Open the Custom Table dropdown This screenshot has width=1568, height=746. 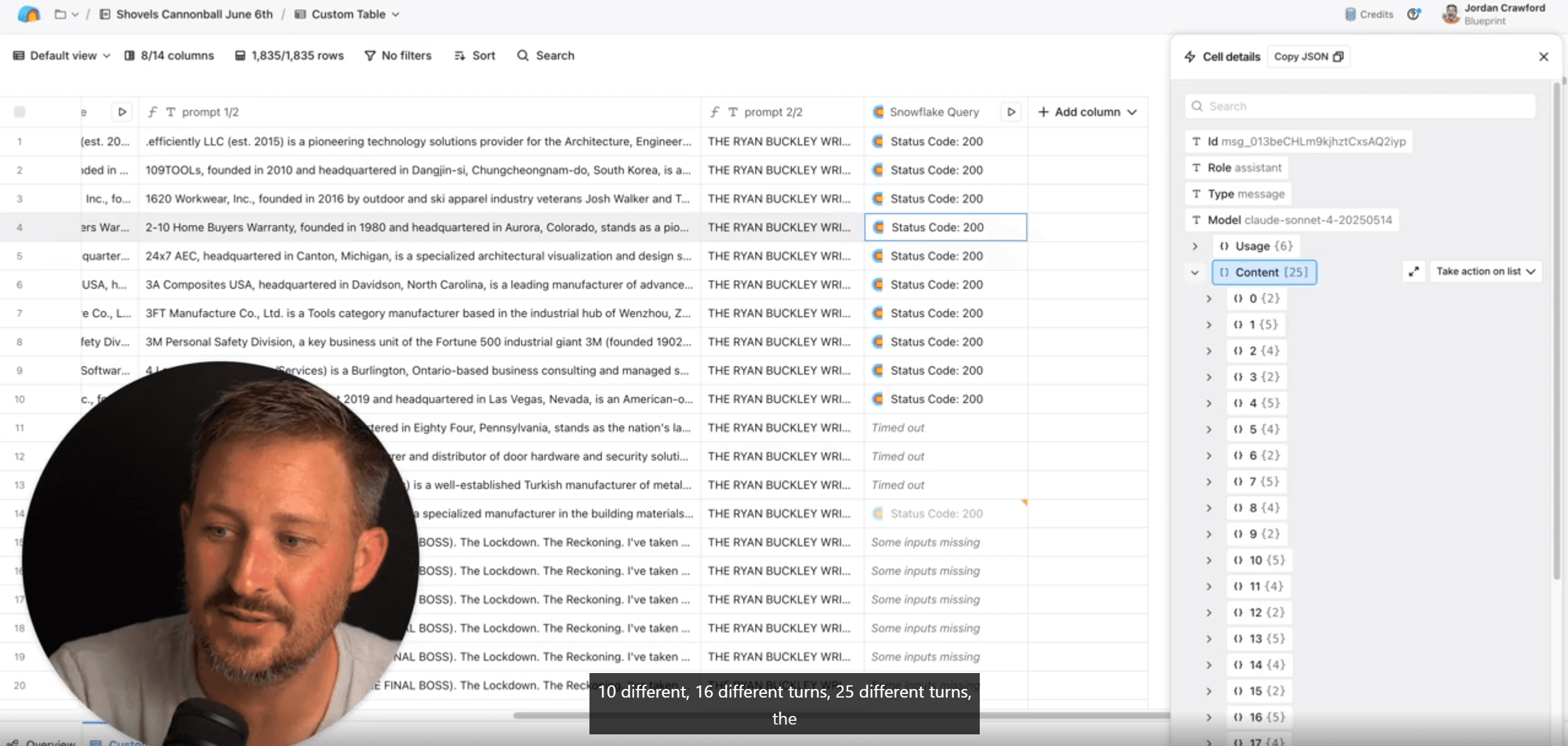347,14
